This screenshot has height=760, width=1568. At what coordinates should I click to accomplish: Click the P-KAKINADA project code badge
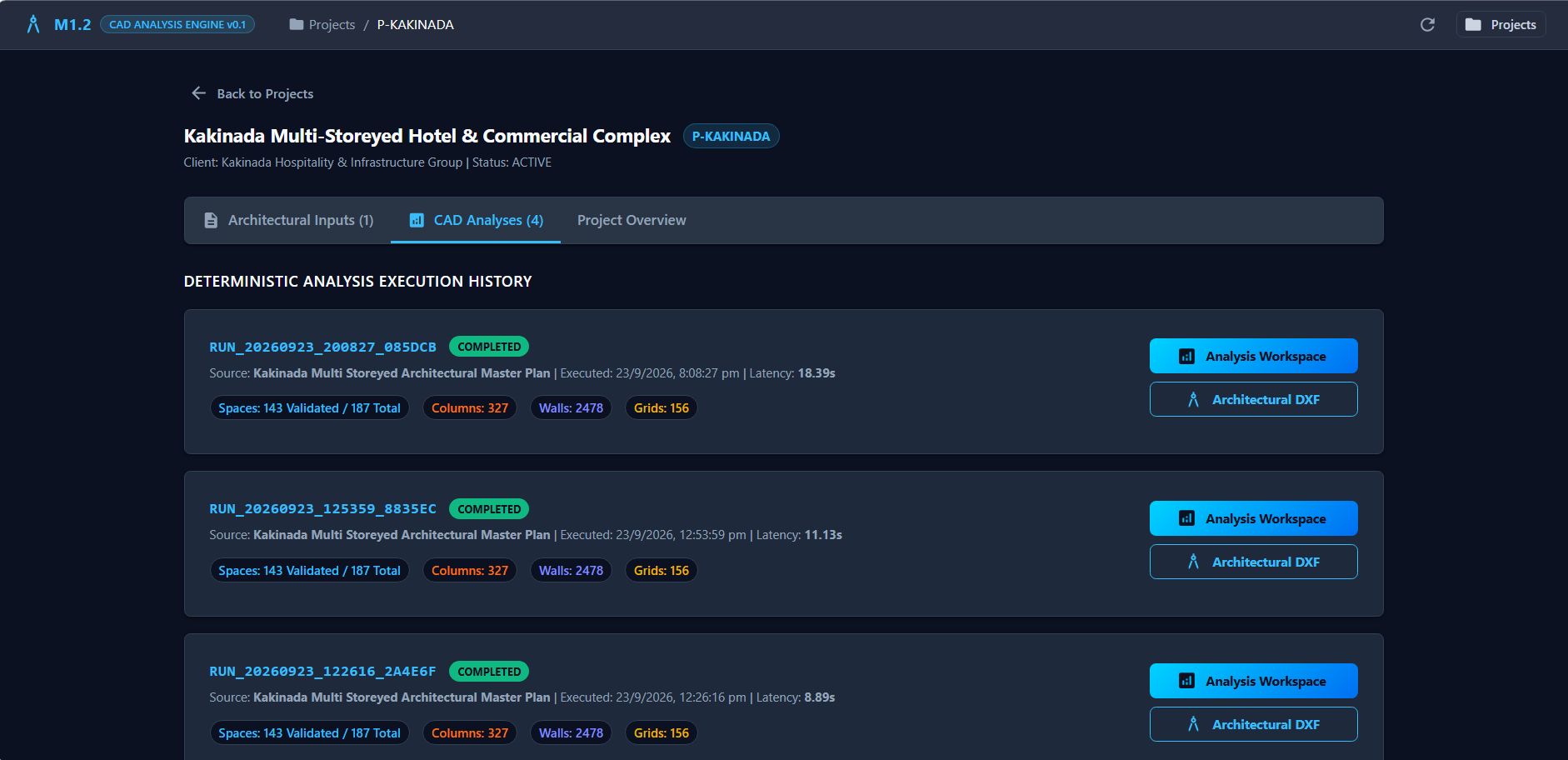pyautogui.click(x=731, y=136)
